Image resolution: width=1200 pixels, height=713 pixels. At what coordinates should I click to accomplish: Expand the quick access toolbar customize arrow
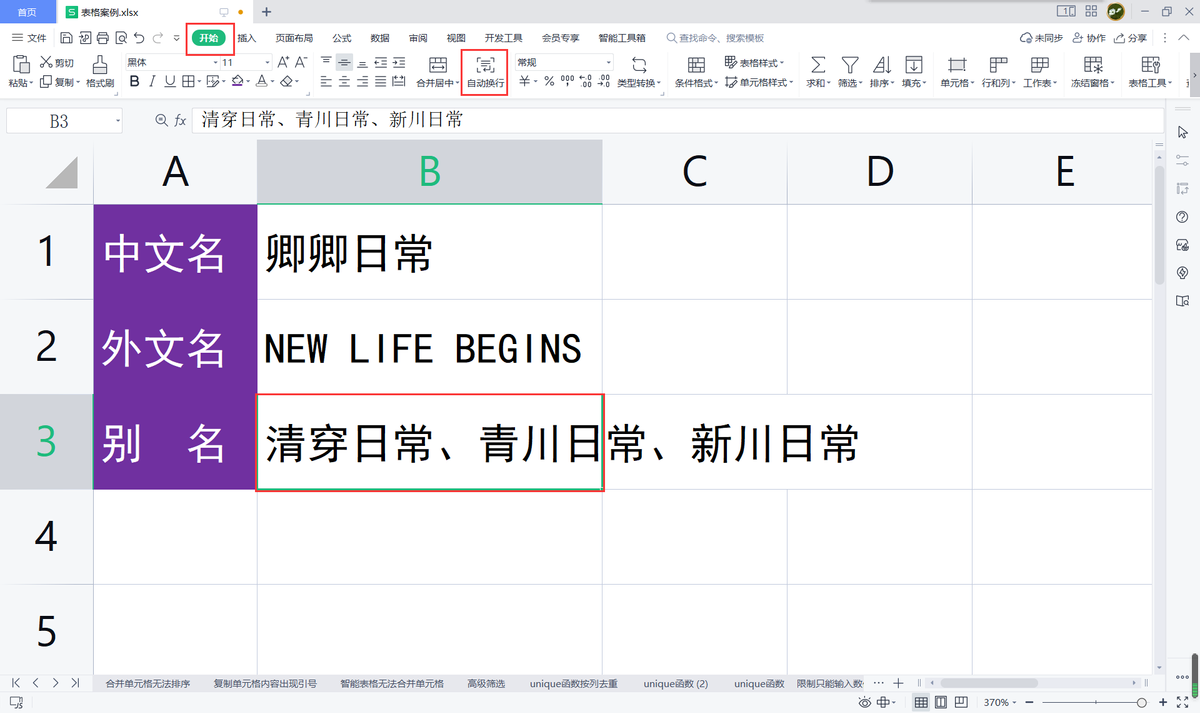pyautogui.click(x=177, y=38)
